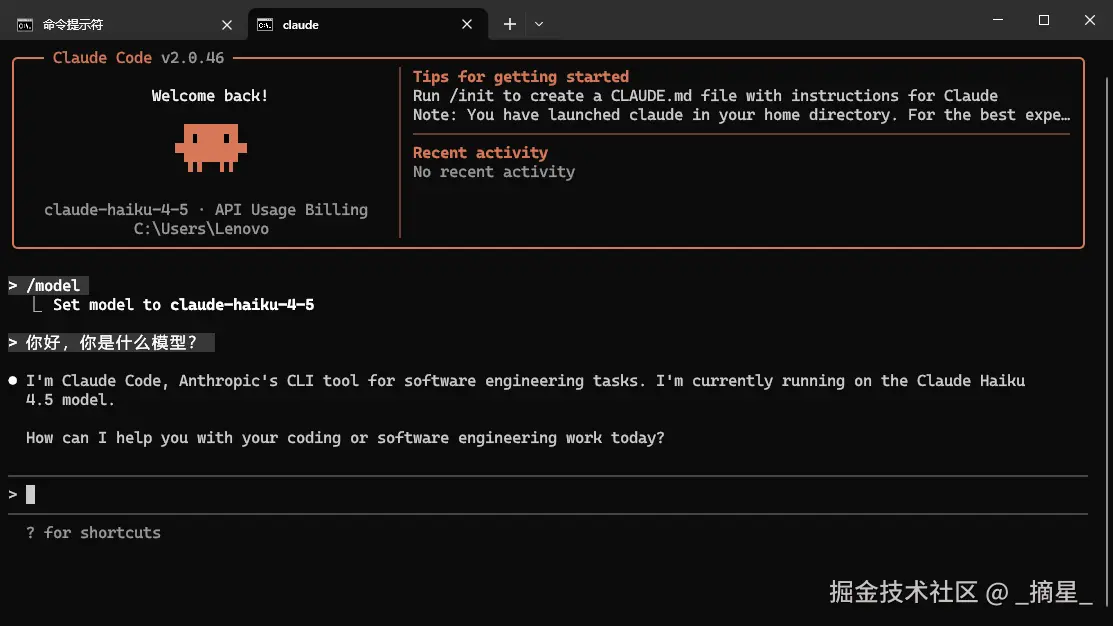The width and height of the screenshot is (1113, 626).
Task: Click the "? for shortcuts" hint
Action: (x=93, y=533)
